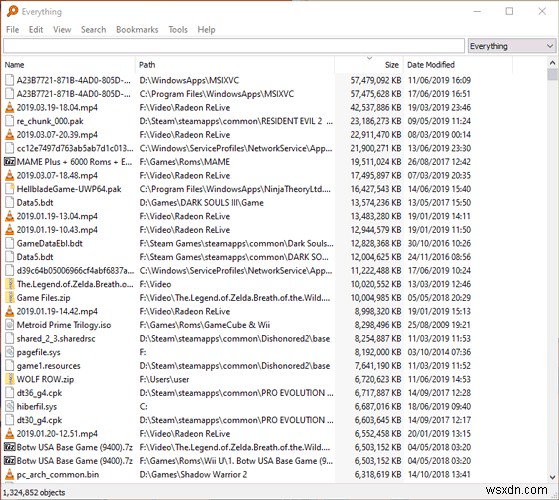
Task: Click zip icon of WOLF ROW.zip
Action: pyautogui.click(x=10, y=379)
